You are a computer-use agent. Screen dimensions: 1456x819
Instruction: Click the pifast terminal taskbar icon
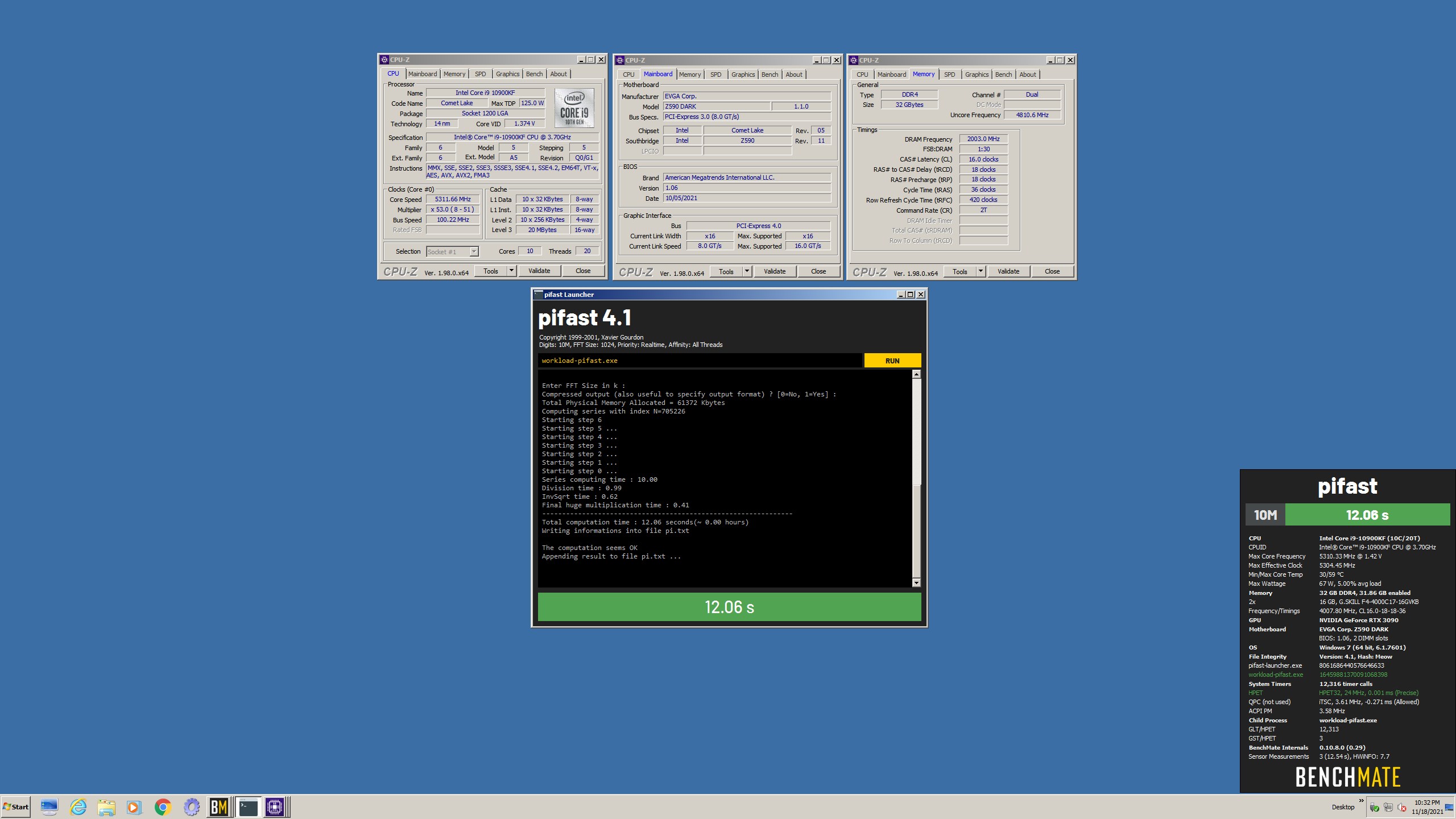[248, 807]
